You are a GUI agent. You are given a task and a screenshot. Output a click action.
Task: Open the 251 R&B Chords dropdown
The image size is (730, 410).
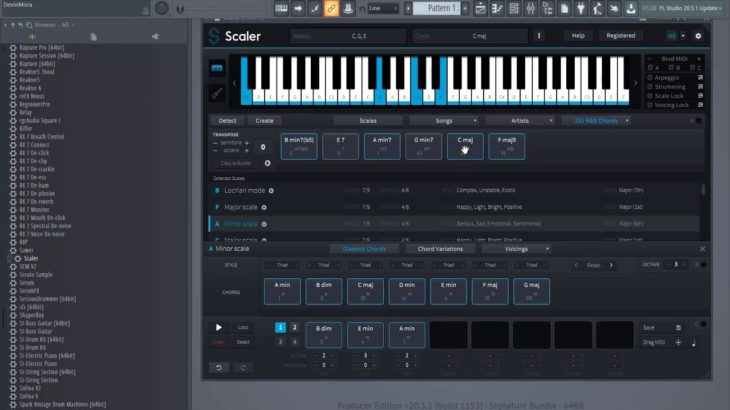[596, 121]
